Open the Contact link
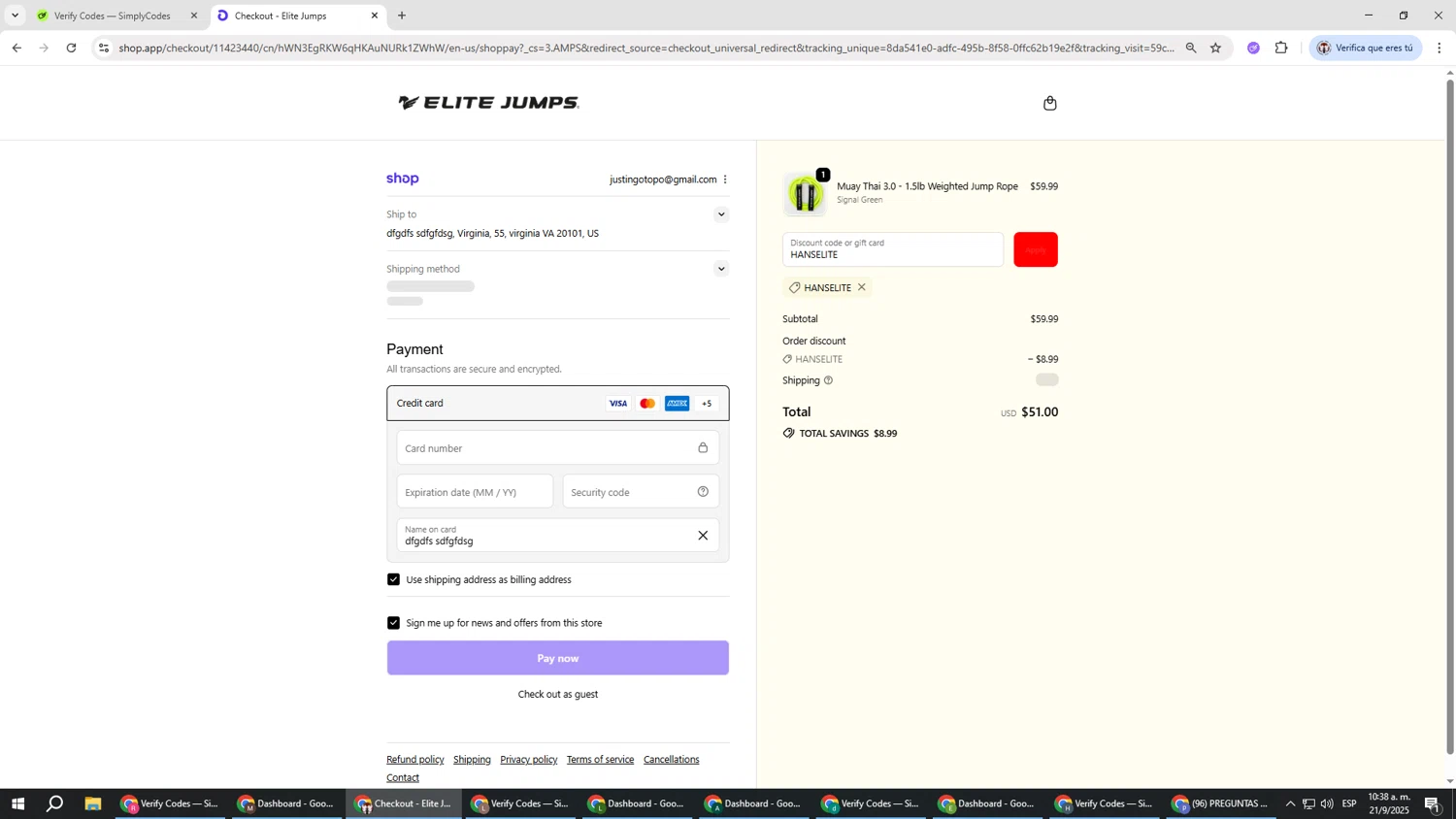The image size is (1456, 819). [x=403, y=777]
